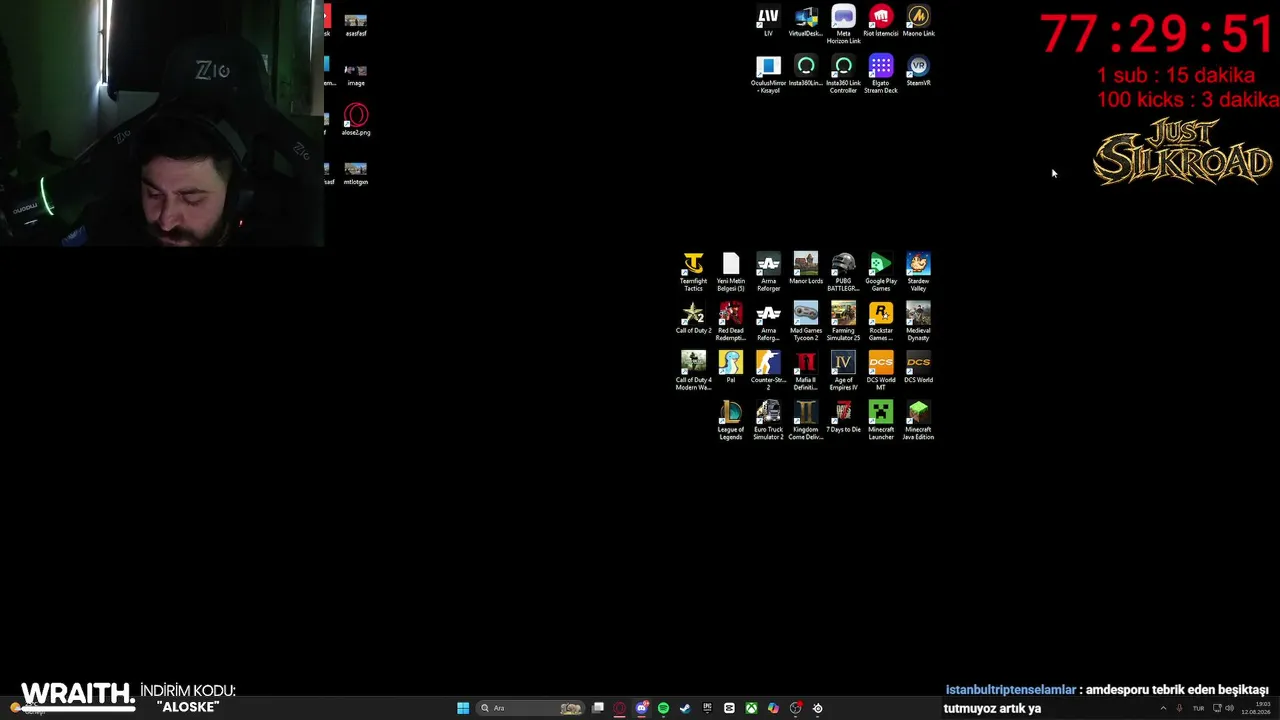
Task: Click the Call of Duty 2 shortcut
Action: [x=693, y=319]
